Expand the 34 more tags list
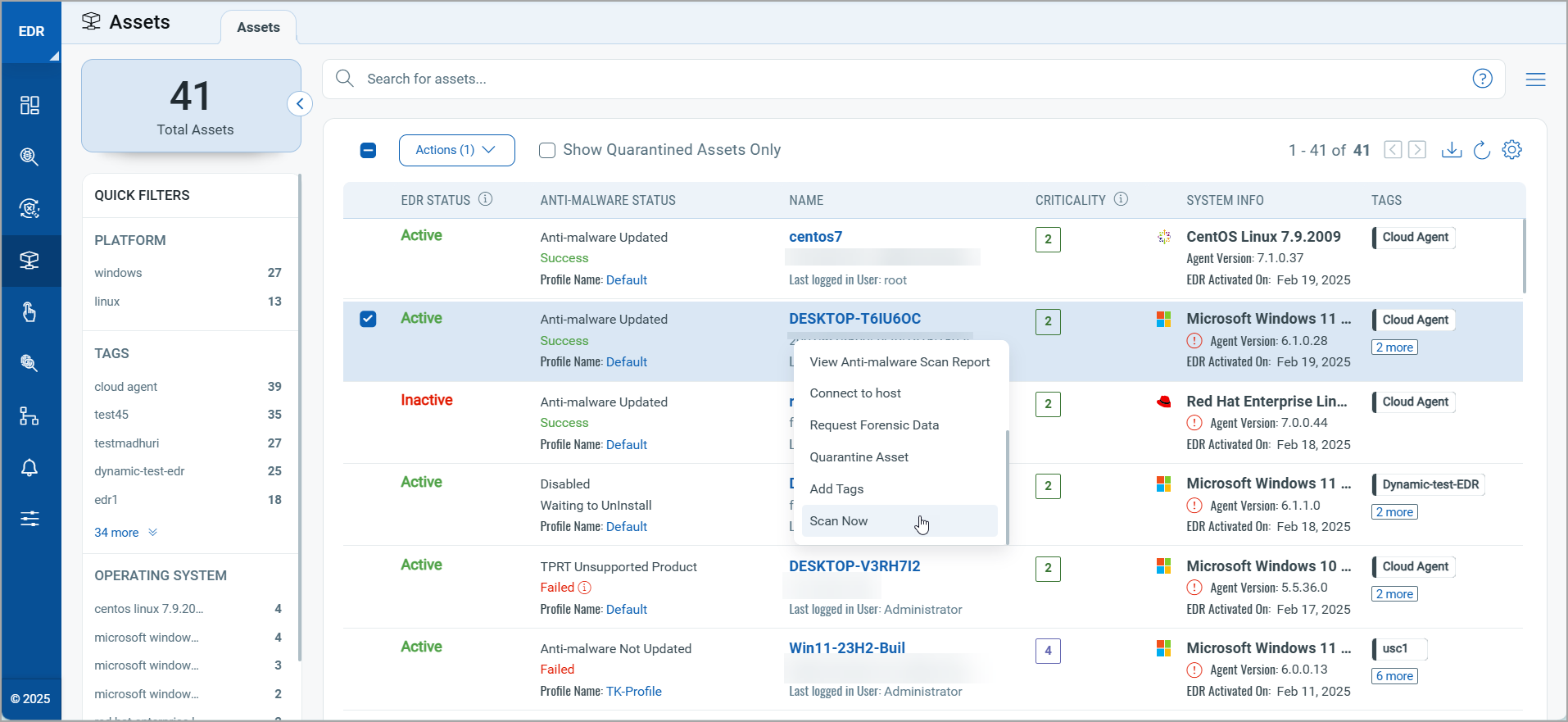This screenshot has height=722, width=1568. point(125,533)
